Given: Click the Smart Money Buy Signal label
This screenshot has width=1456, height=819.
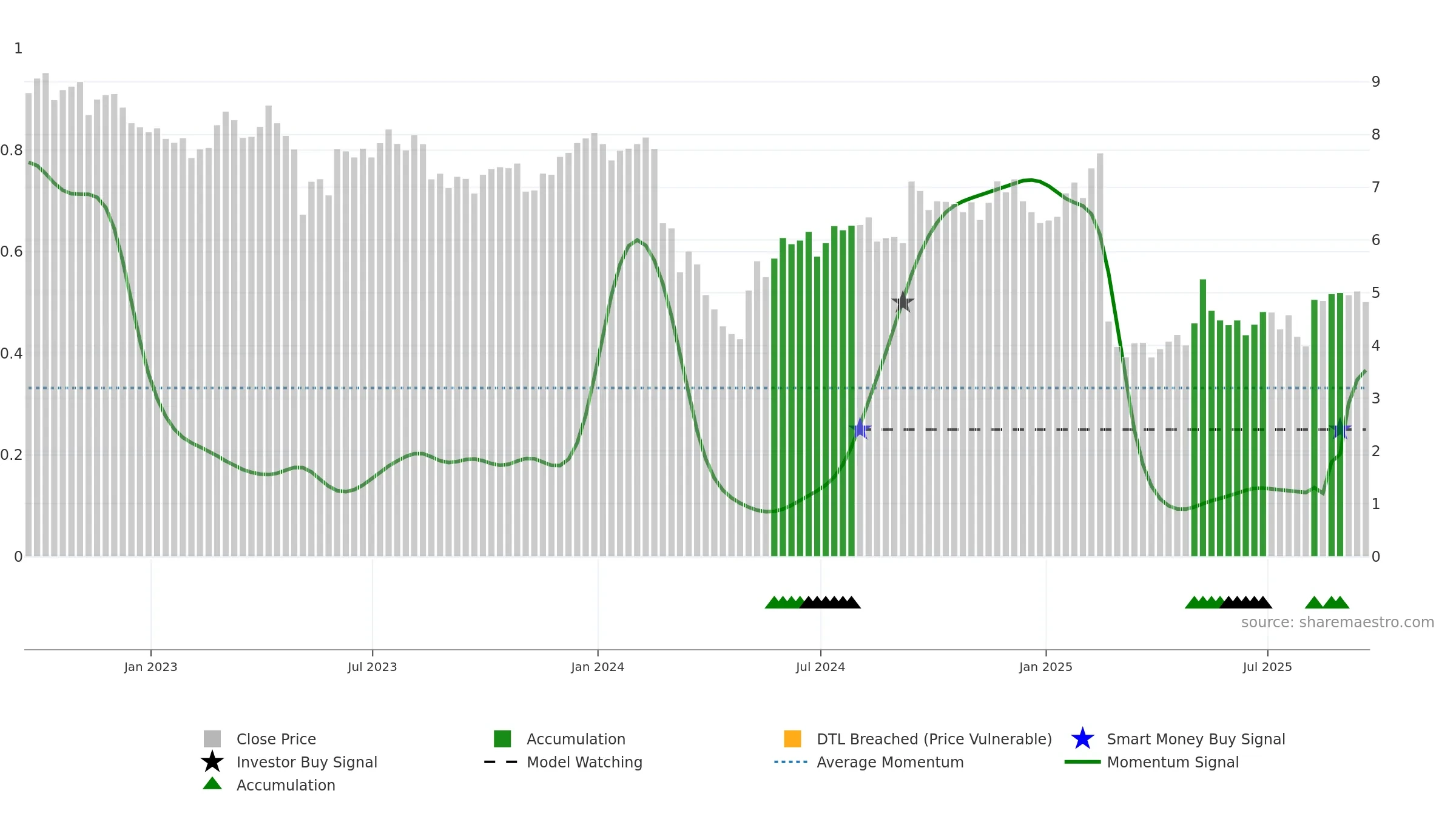Looking at the screenshot, I should [x=1196, y=739].
